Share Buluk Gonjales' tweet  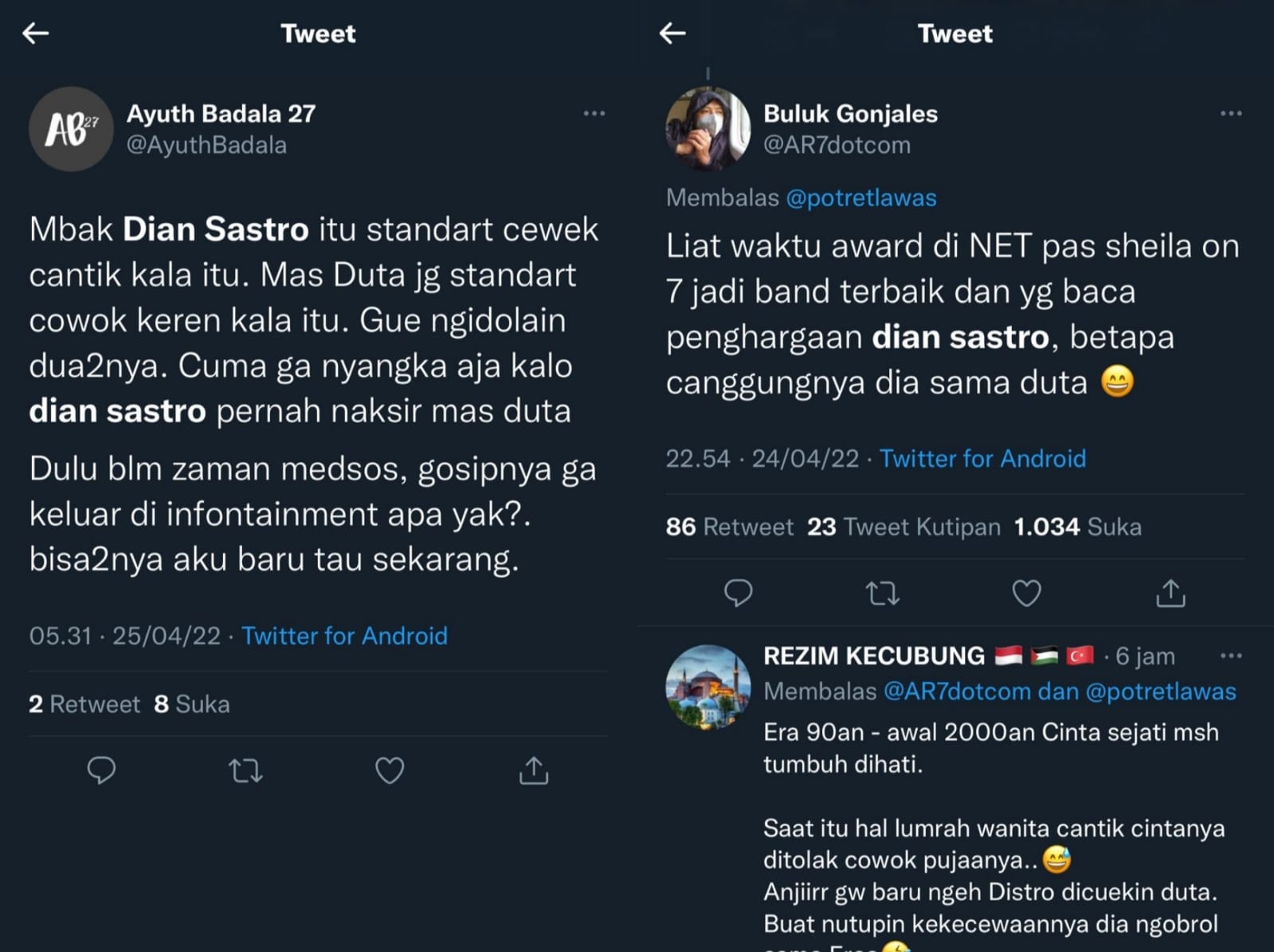coord(1170,594)
